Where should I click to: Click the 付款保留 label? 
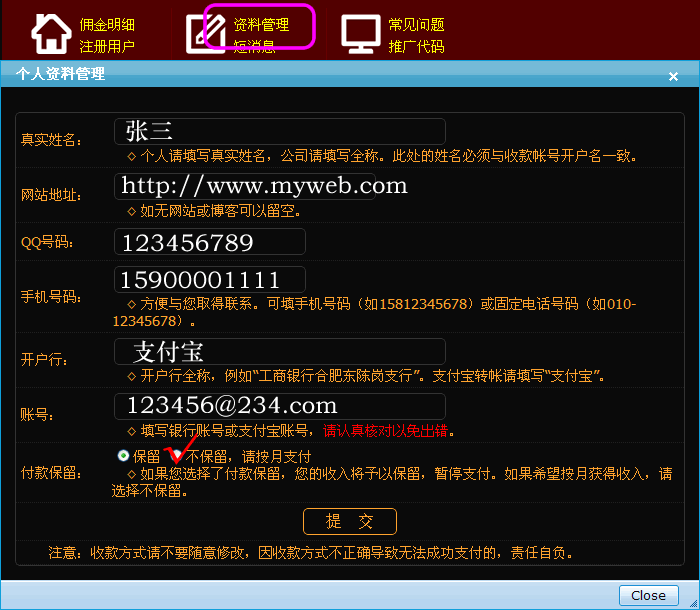51,472
